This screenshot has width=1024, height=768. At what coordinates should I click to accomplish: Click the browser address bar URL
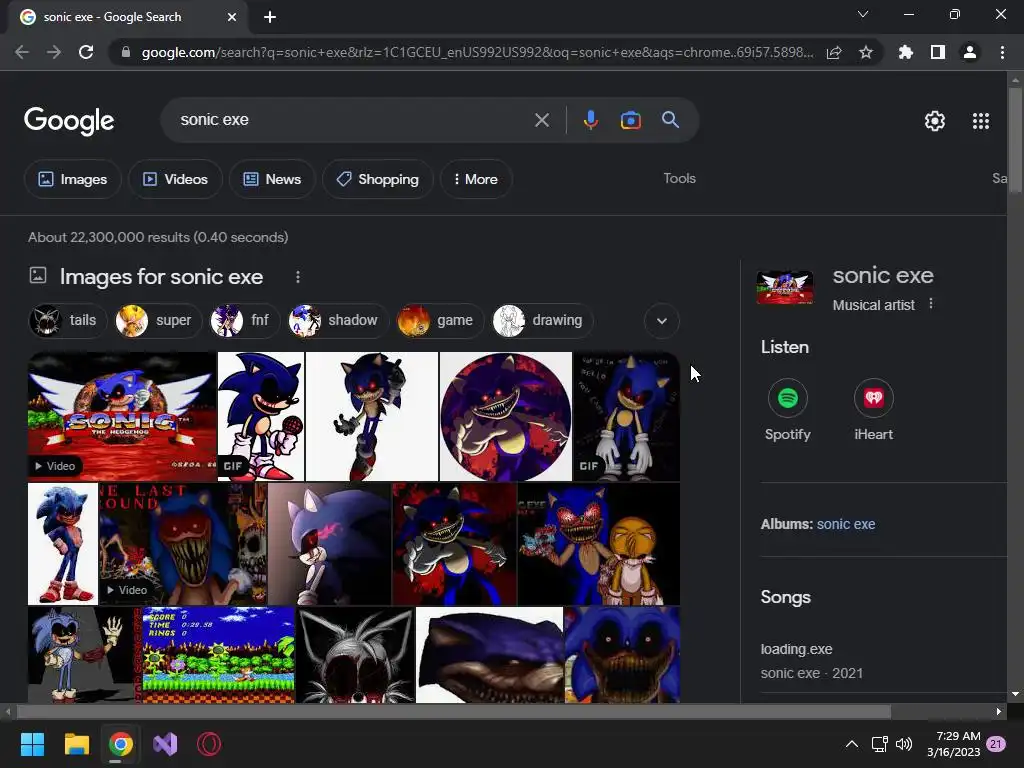(477, 52)
